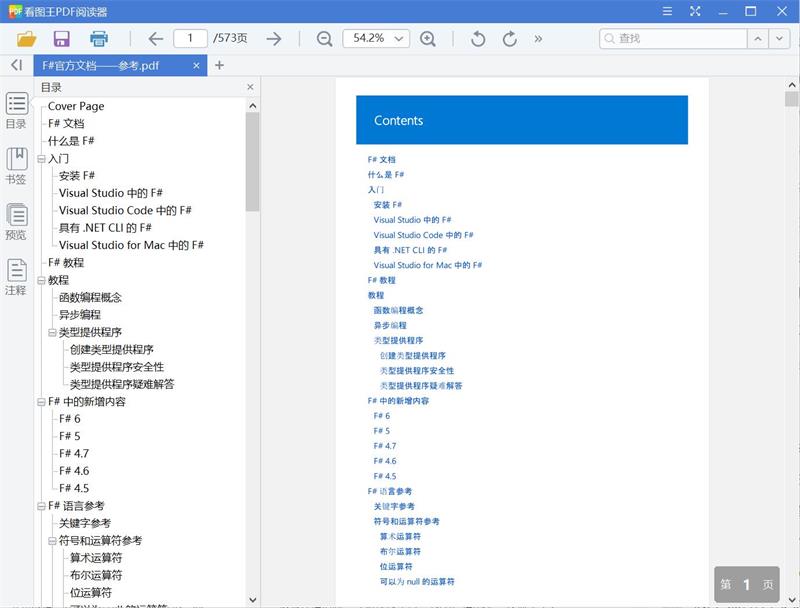Click document scrollbar up arrow
Image resolution: width=800 pixels, height=608 pixels.
792,84
